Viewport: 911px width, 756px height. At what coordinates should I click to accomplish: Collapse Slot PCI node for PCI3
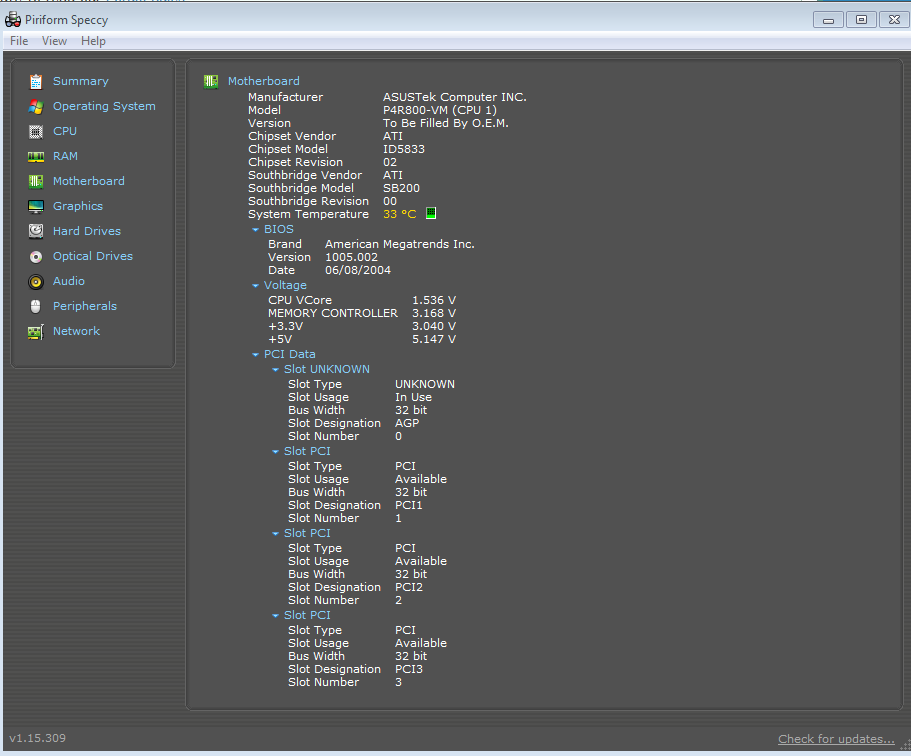[275, 615]
